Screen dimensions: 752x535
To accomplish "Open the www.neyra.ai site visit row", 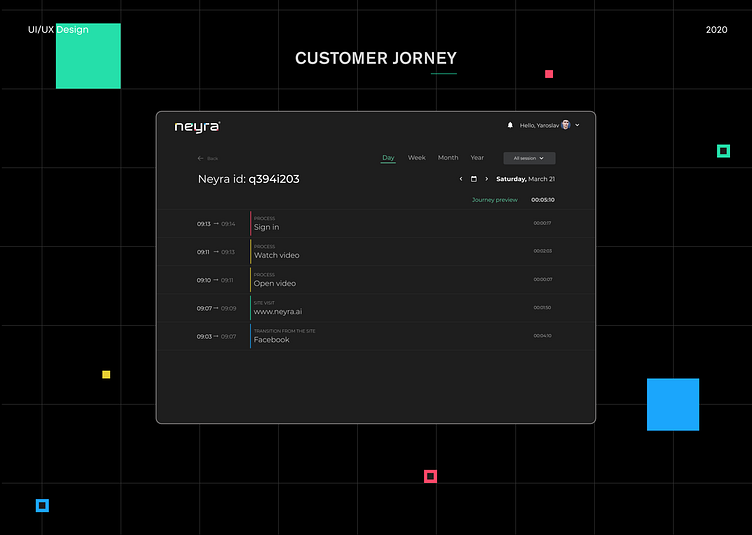I will (x=376, y=308).
